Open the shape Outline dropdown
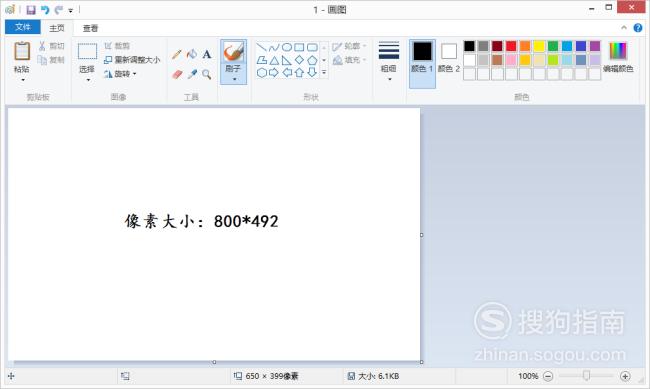The width and height of the screenshot is (650, 389). coord(349,46)
